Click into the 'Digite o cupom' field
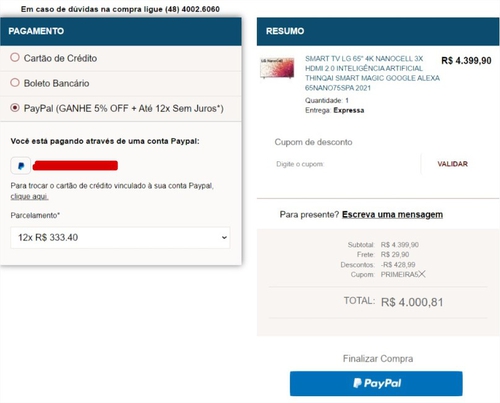Image resolution: width=500 pixels, height=403 pixels. tap(347, 164)
